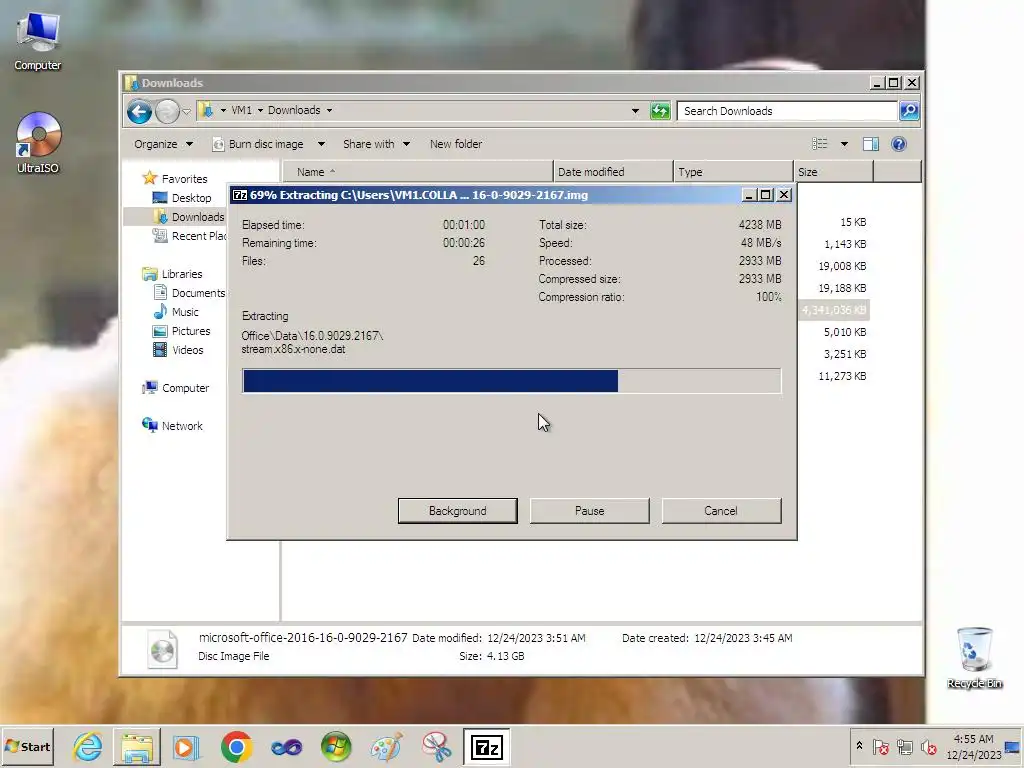1024x768 pixels.
Task: Expand VM1 breadcrumb arrow in address bar
Action: click(x=260, y=110)
